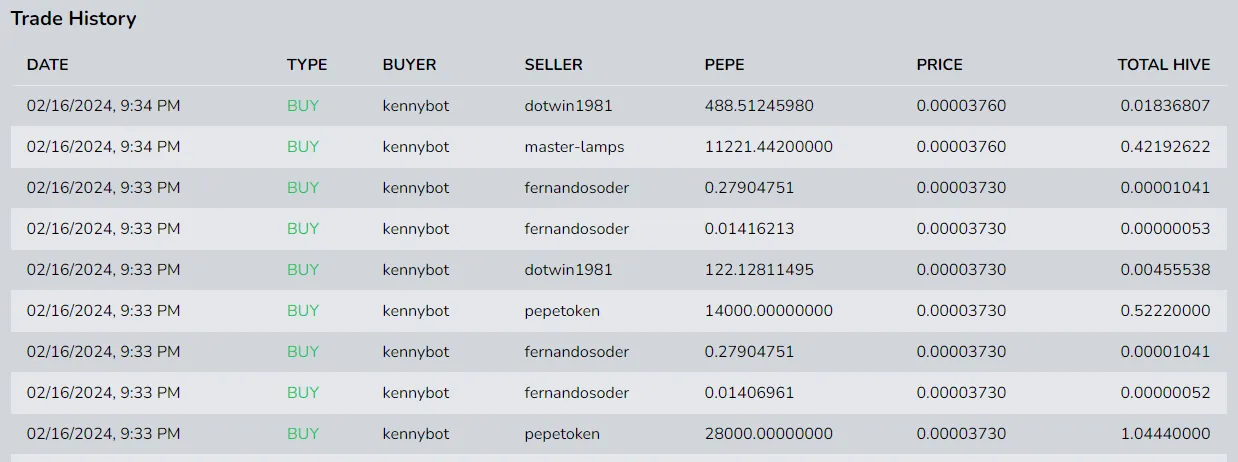Select the 0.01406961 PEPE amount
Screen dimensions: 1238x462
(x=749, y=393)
